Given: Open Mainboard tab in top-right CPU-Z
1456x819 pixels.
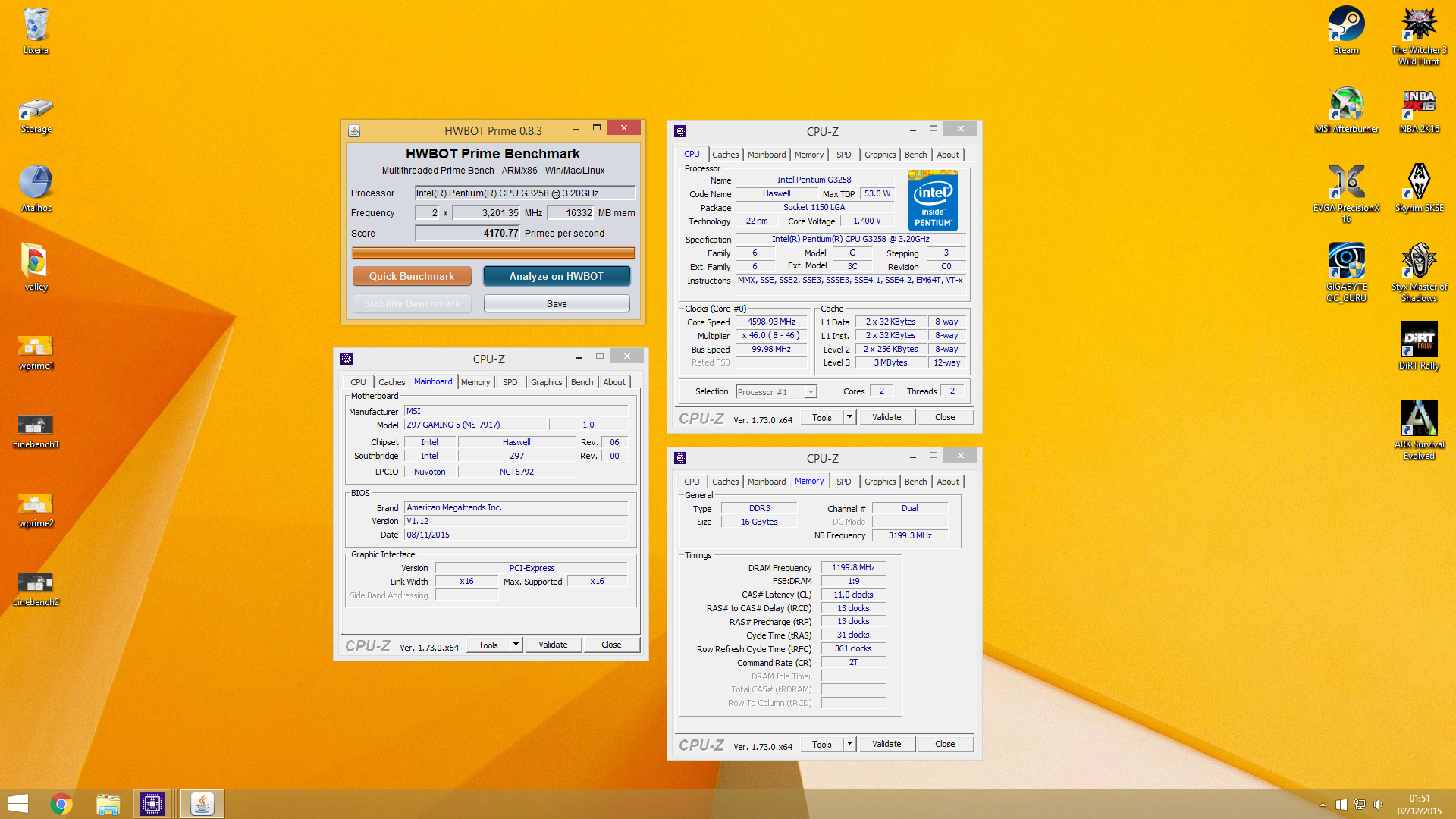Looking at the screenshot, I should click(767, 155).
